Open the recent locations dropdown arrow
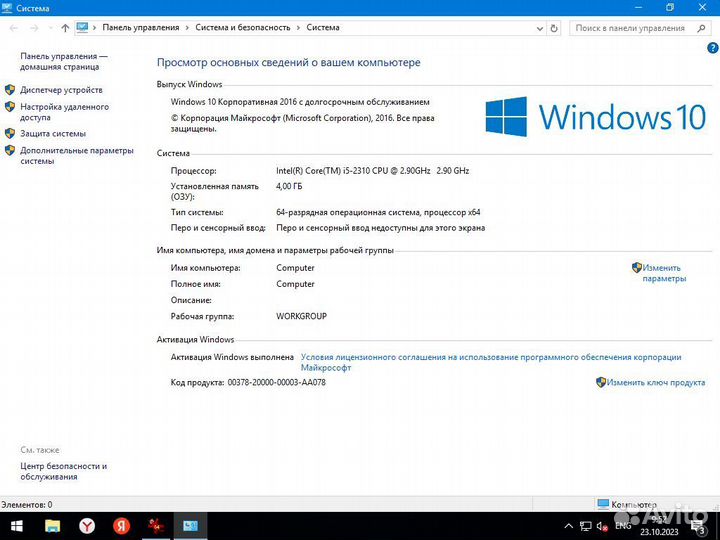720x540 pixels. point(50,28)
